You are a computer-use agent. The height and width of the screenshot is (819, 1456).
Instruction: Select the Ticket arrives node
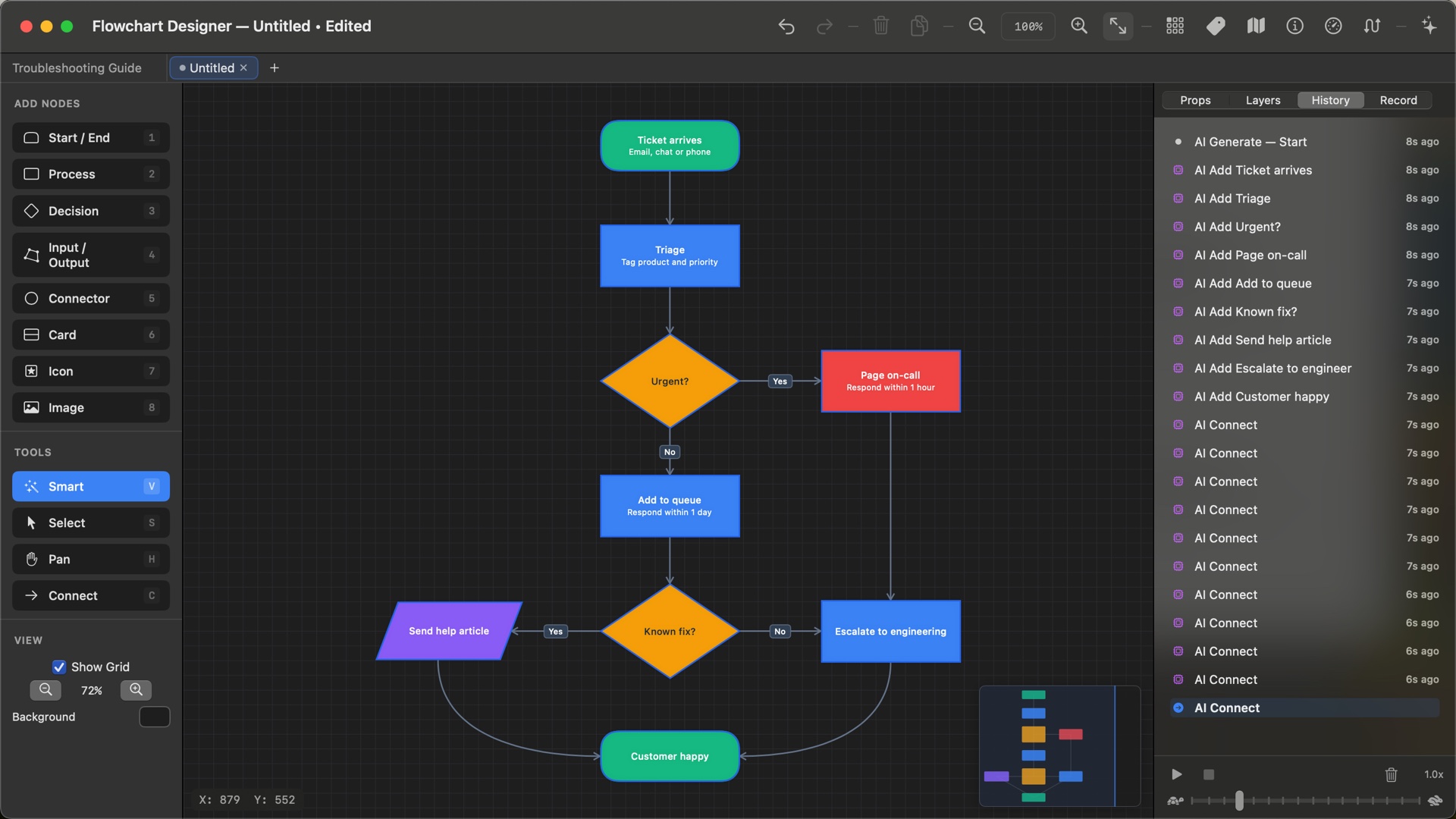tap(670, 146)
